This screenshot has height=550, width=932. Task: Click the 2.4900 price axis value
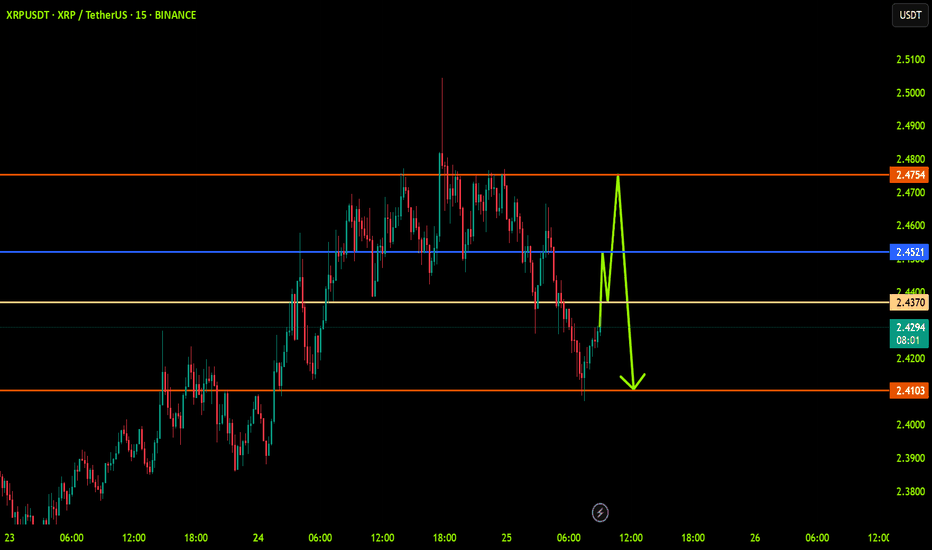click(911, 126)
